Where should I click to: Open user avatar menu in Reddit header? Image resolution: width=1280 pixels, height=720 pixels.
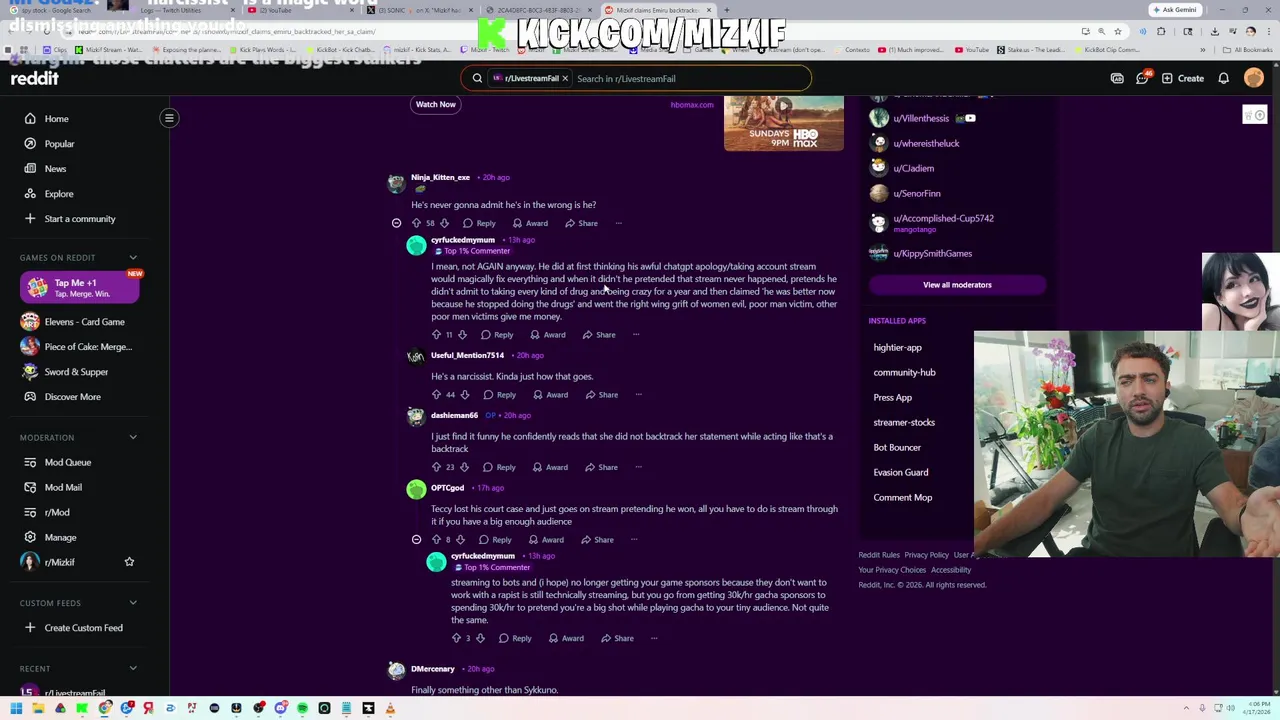pyautogui.click(x=1253, y=78)
